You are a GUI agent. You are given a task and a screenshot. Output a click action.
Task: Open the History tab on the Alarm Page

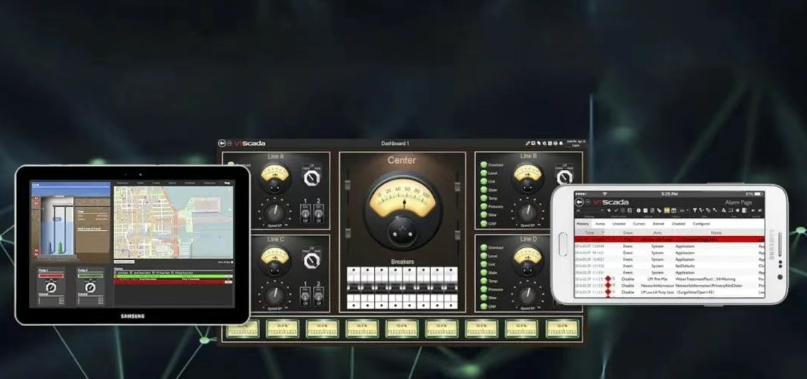click(583, 223)
